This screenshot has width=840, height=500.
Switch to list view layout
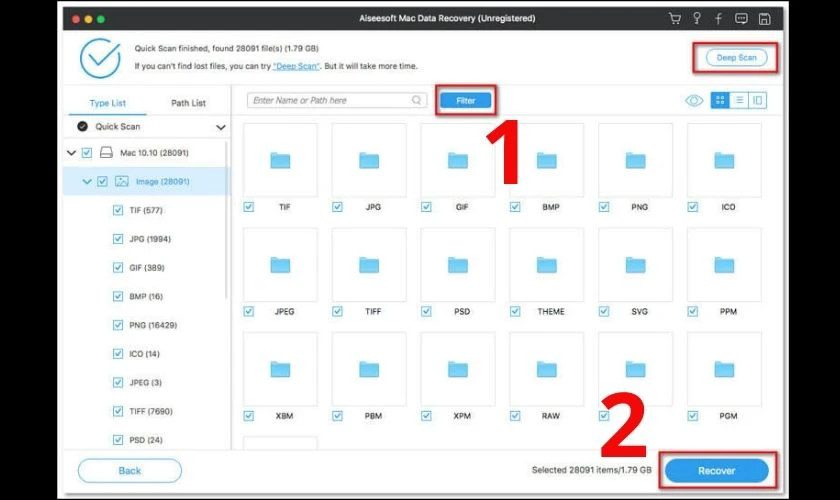(x=739, y=100)
